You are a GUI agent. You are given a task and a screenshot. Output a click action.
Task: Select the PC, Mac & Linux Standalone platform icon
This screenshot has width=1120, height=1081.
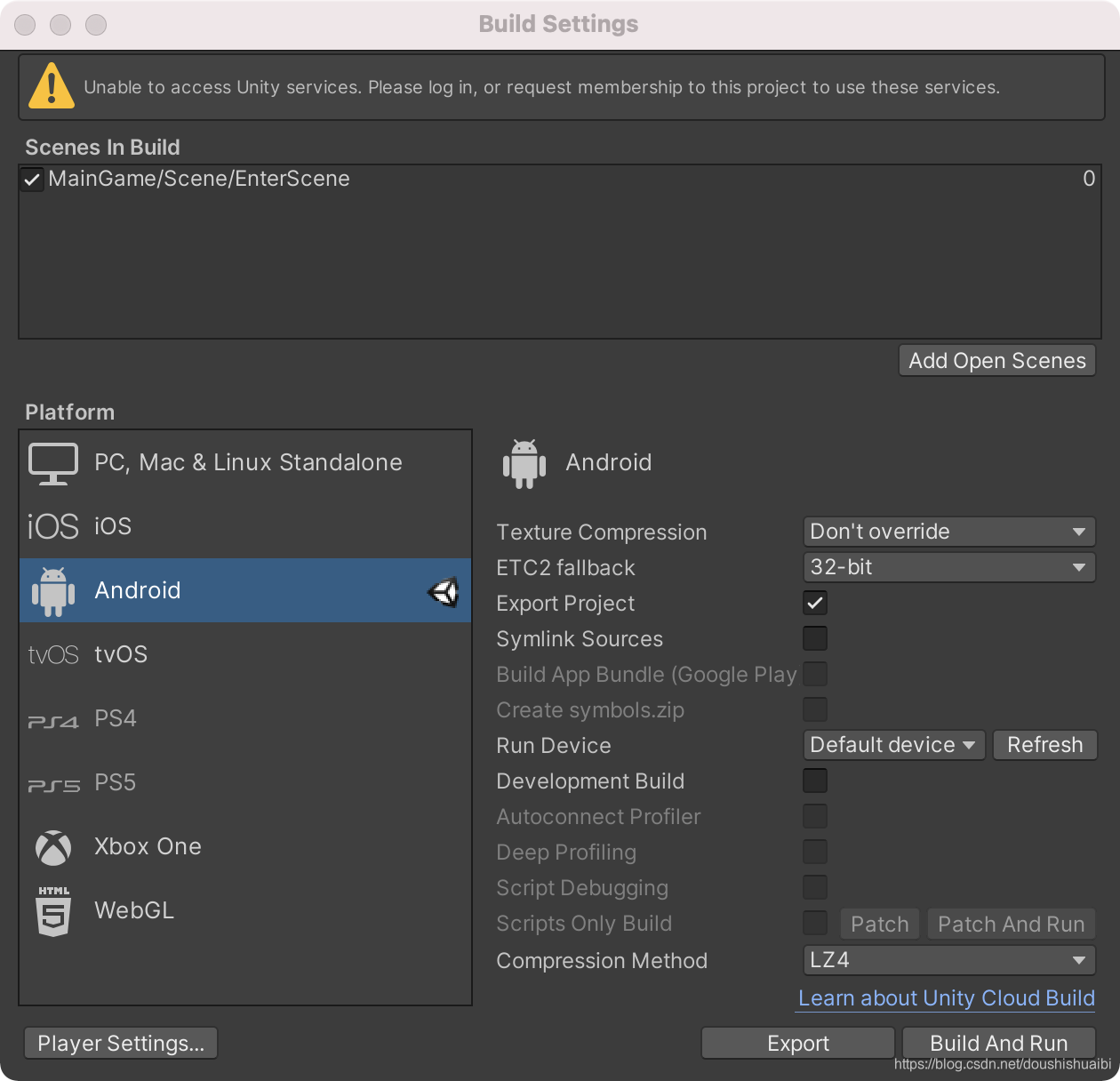click(x=53, y=462)
